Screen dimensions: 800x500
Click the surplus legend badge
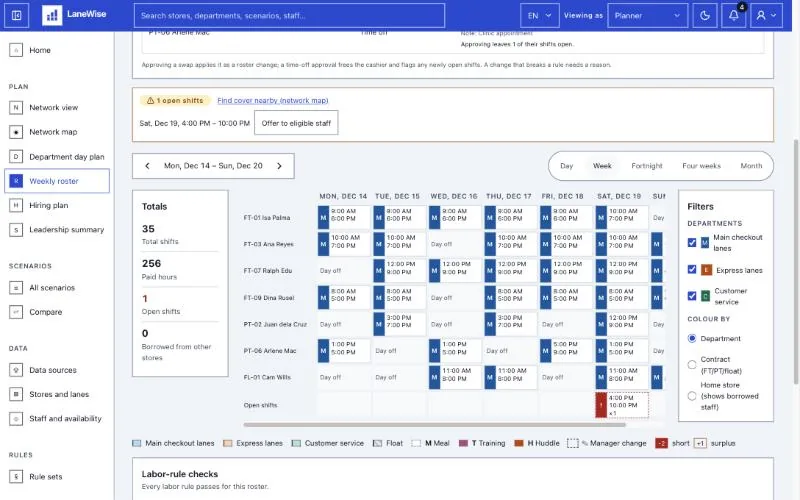700,443
